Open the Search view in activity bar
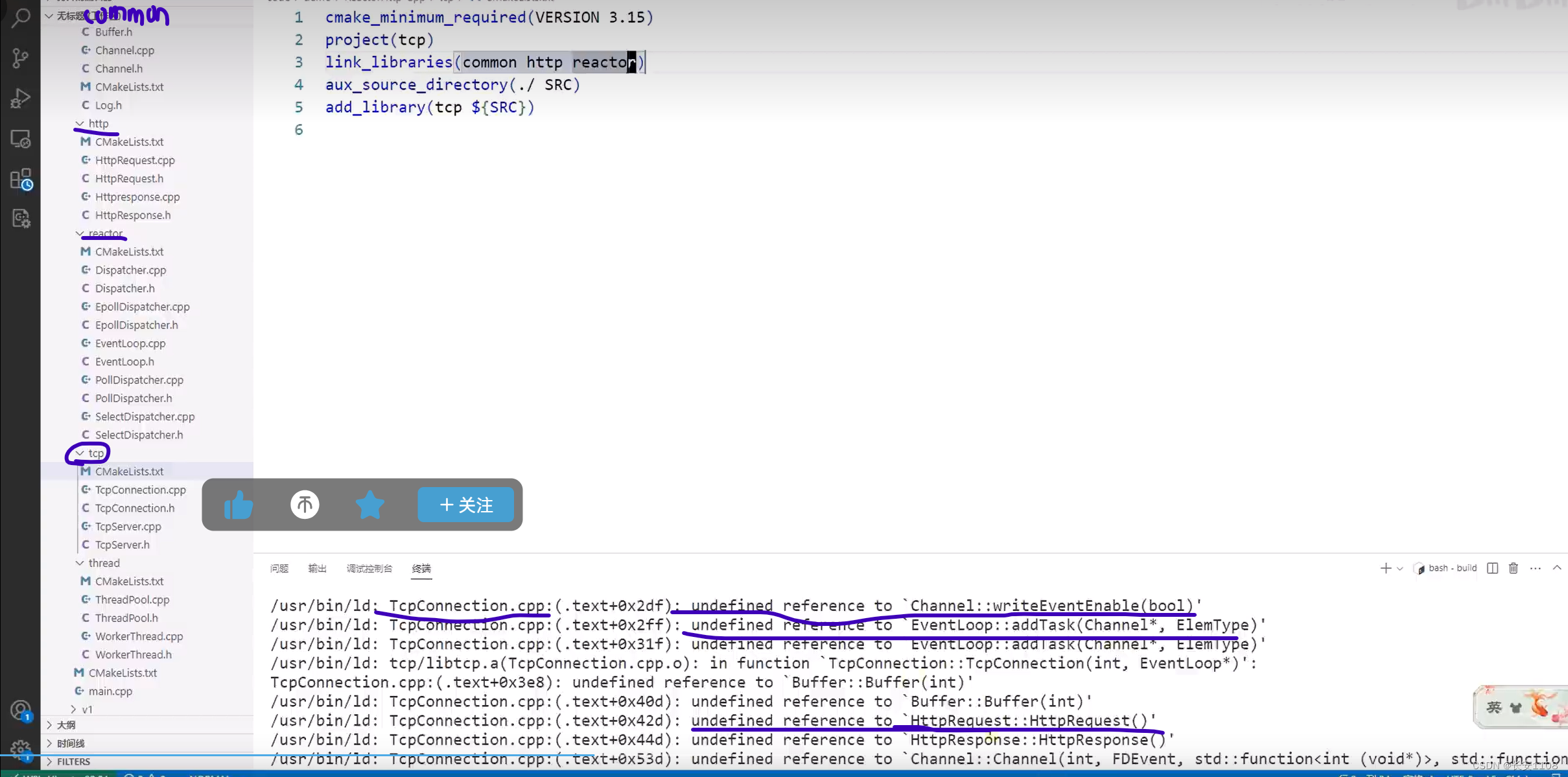This screenshot has width=1568, height=777. pos(21,18)
